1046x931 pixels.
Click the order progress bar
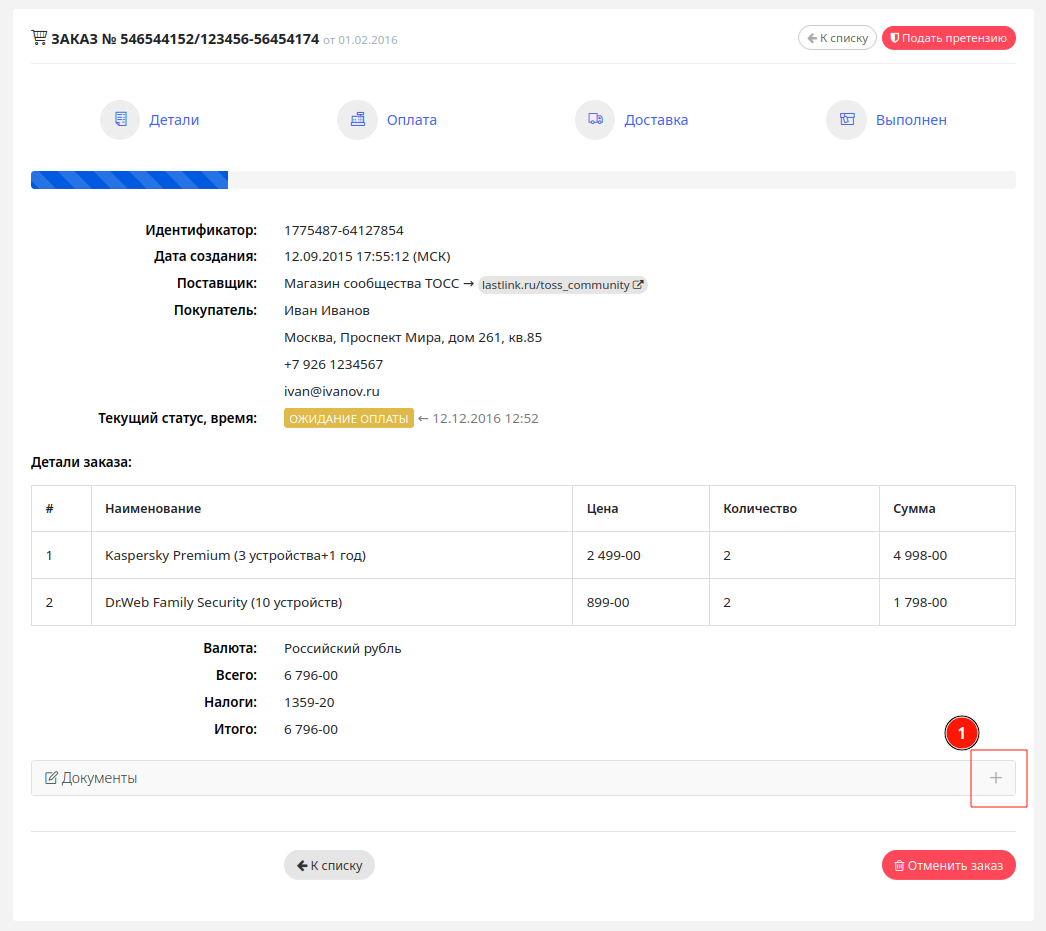pos(523,180)
